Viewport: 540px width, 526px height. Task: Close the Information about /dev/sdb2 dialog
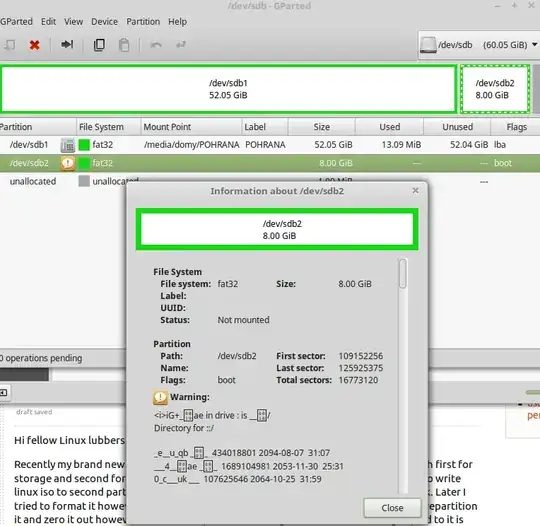[392, 508]
